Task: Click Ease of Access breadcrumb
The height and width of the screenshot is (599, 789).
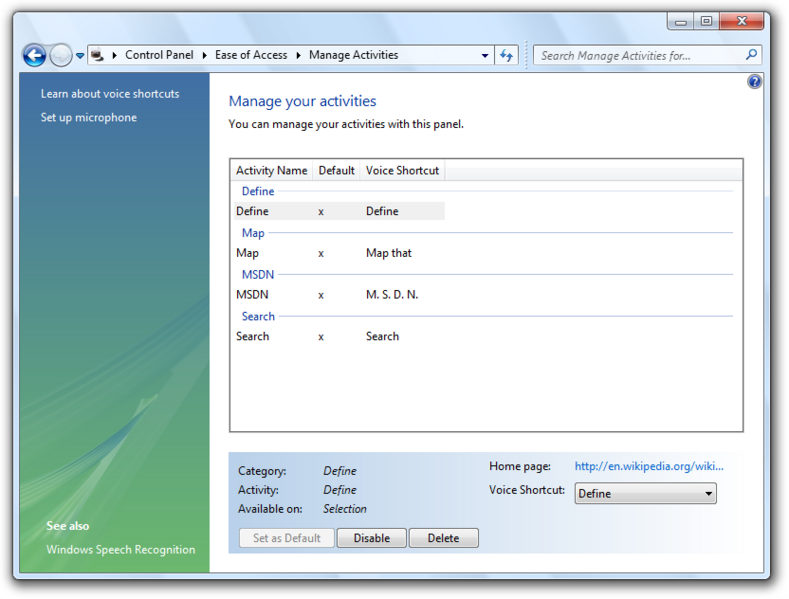Action: [251, 55]
